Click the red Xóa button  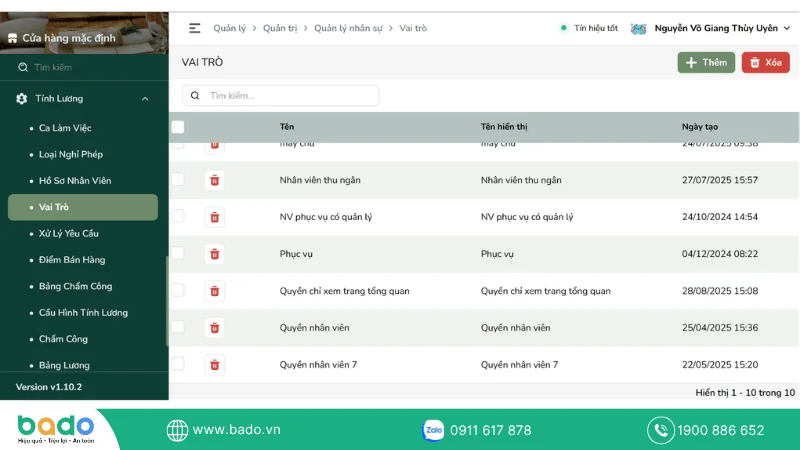[765, 62]
